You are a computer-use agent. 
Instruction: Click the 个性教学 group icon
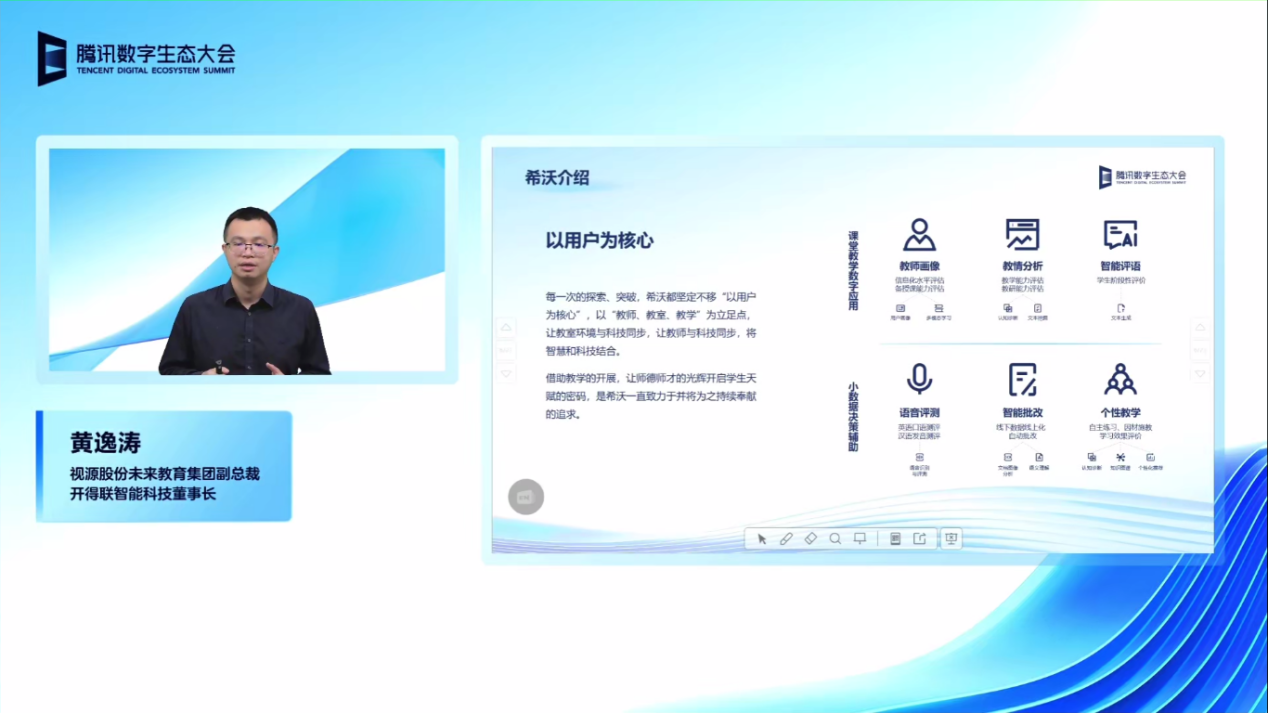point(1120,380)
